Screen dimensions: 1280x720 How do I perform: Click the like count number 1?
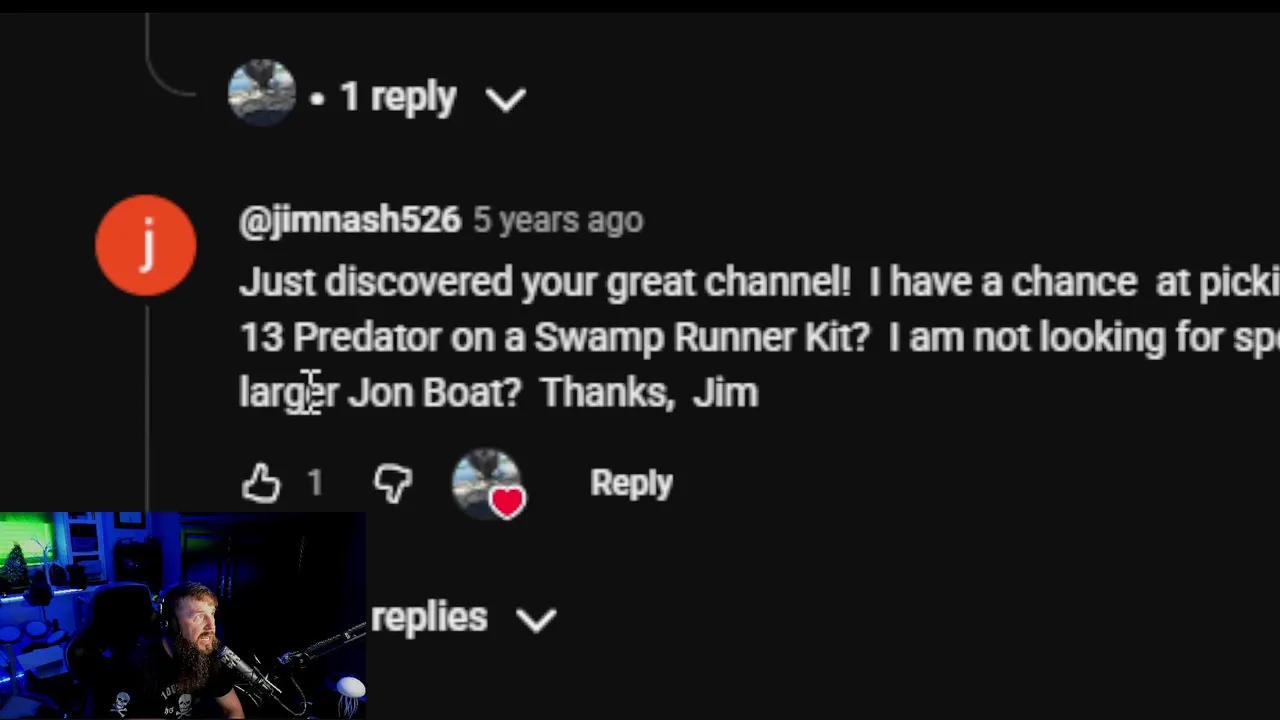pos(315,483)
